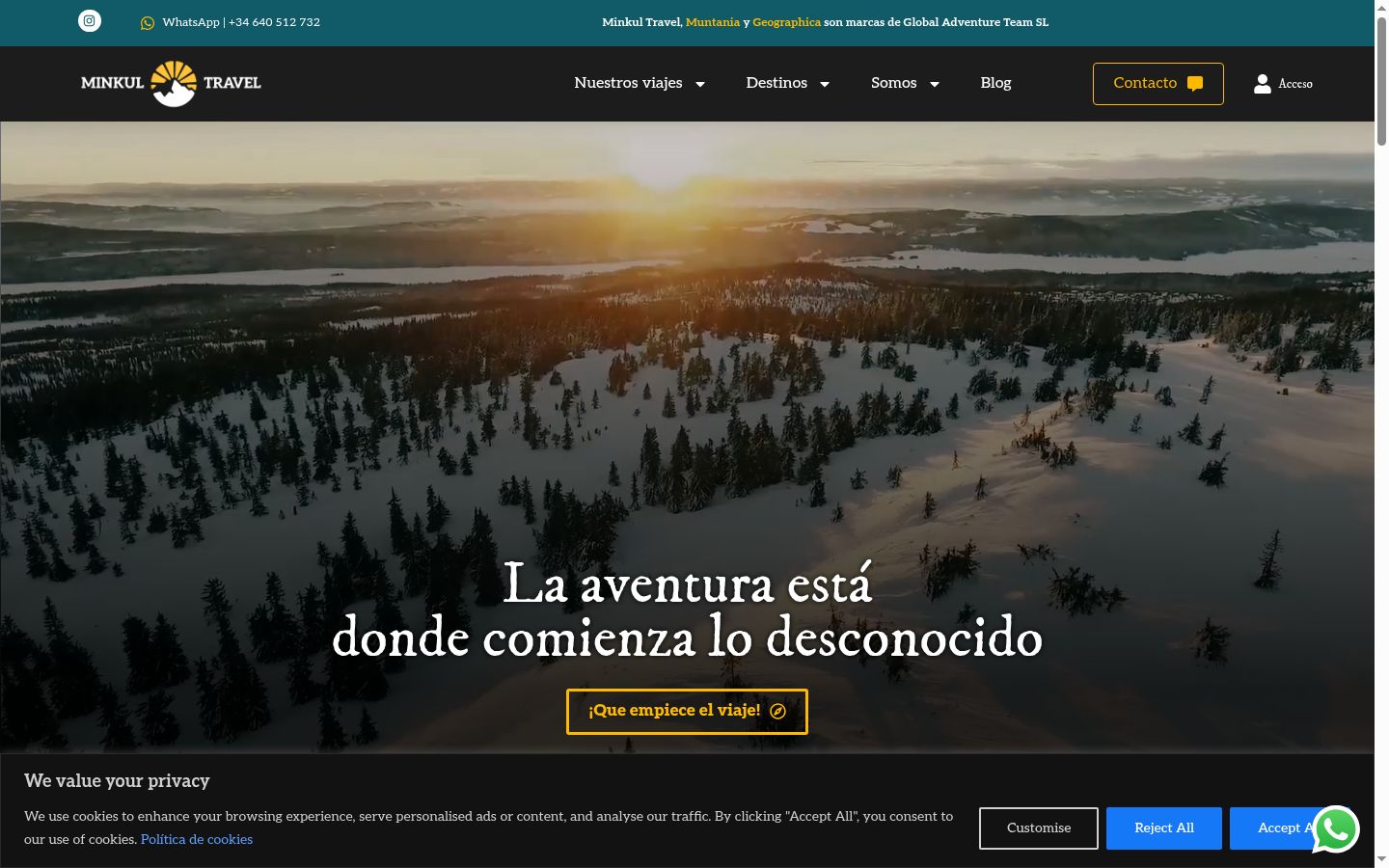Open the Destinos menu item
This screenshot has height=868, width=1389.
click(x=776, y=83)
